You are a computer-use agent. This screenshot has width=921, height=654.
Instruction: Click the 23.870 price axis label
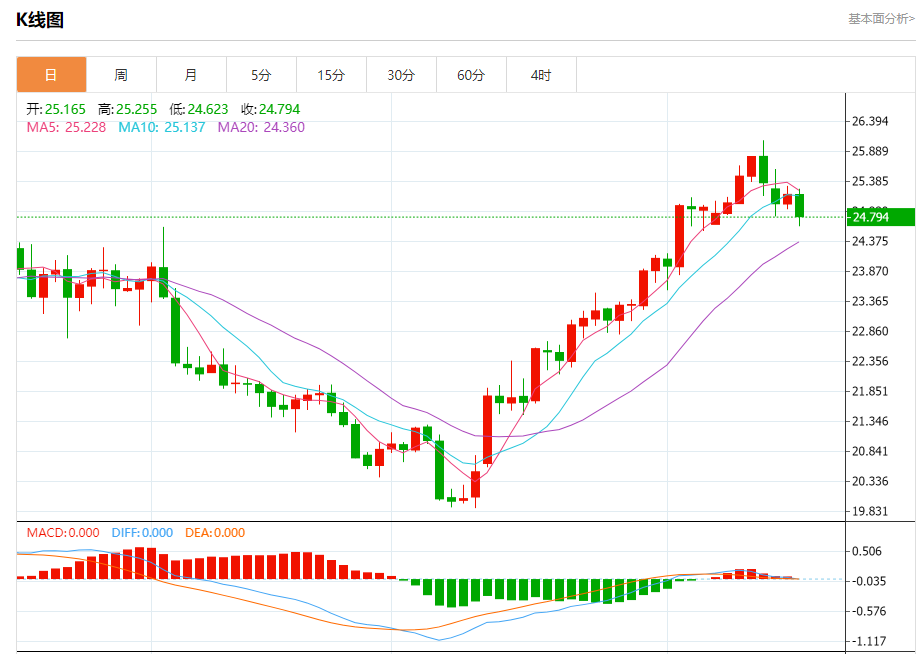pyautogui.click(x=870, y=271)
